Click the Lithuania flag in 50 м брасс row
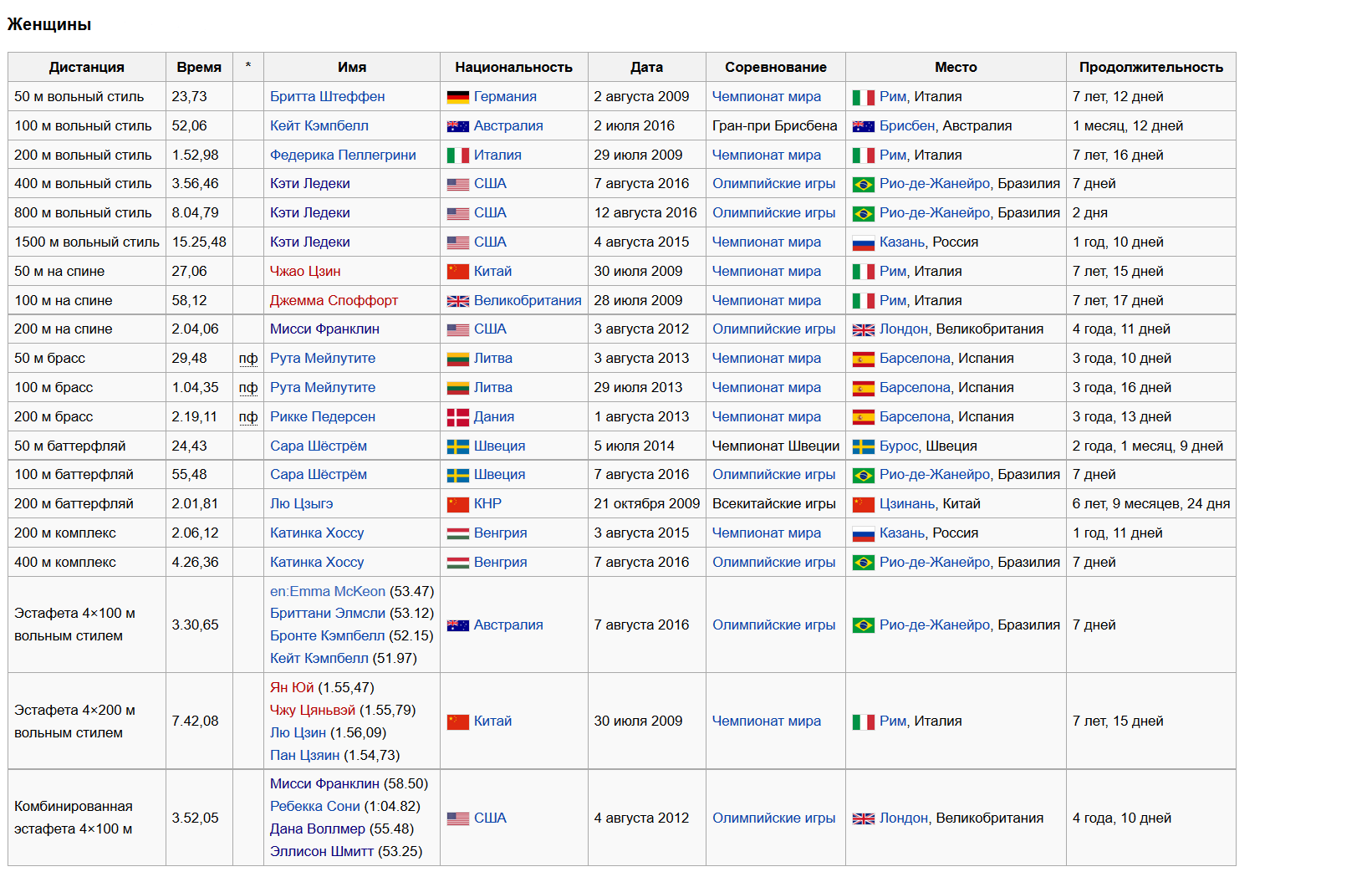Viewport: 1372px width, 882px height. tap(457, 359)
